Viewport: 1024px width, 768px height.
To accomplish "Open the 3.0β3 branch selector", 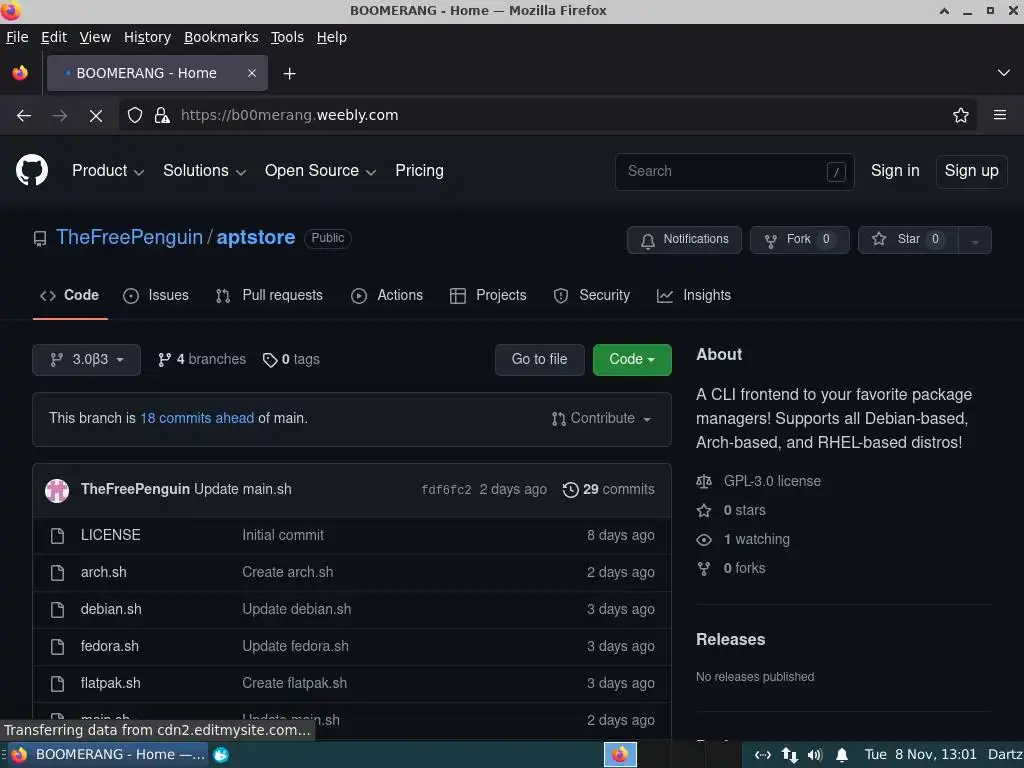I will click(x=86, y=360).
